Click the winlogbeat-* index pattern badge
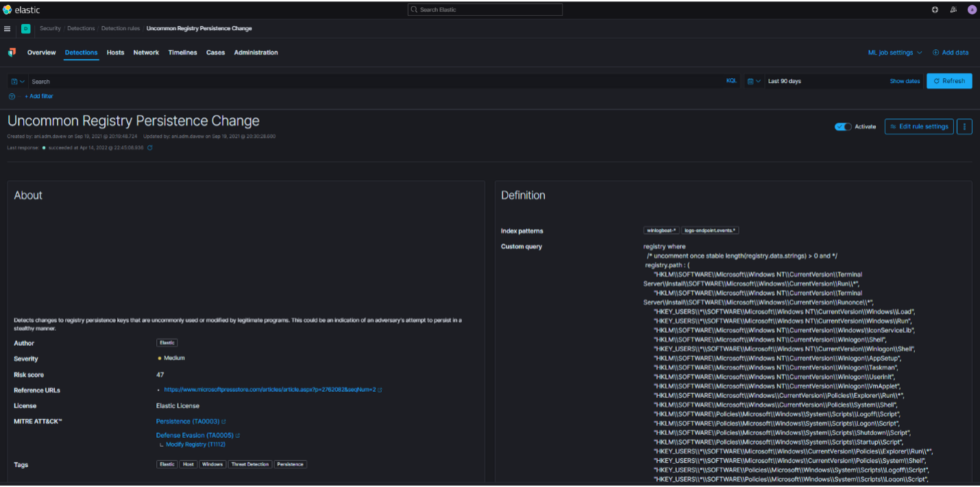The height and width of the screenshot is (487, 980). [x=661, y=231]
